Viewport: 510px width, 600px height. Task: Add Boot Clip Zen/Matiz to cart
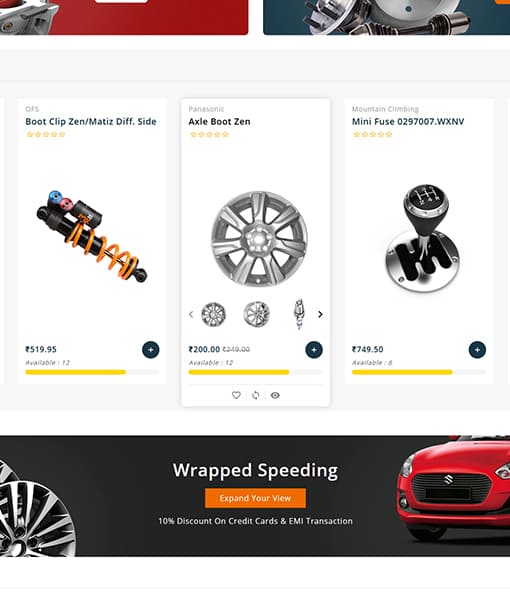tap(150, 349)
